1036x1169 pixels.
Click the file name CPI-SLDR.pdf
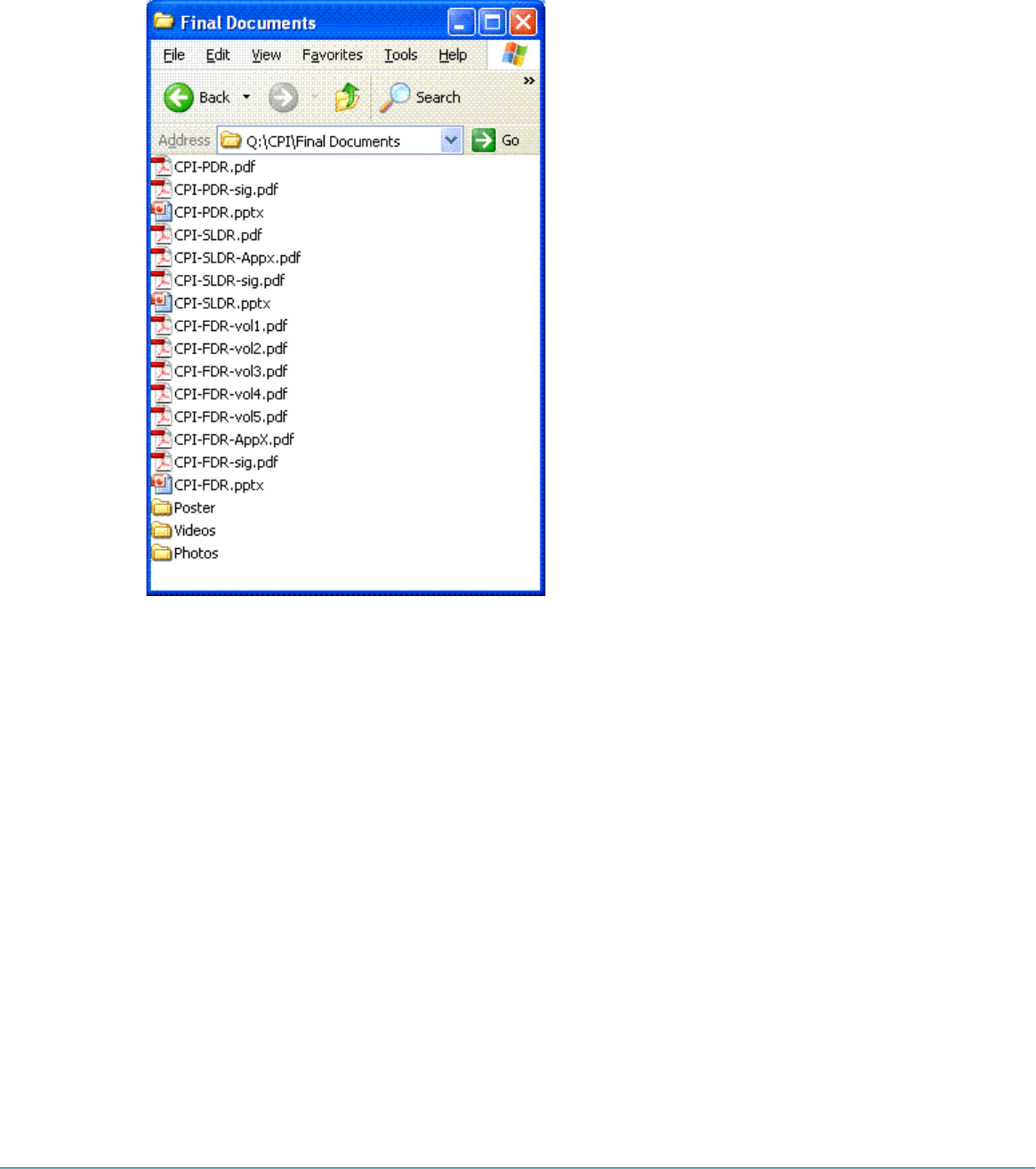218,235
